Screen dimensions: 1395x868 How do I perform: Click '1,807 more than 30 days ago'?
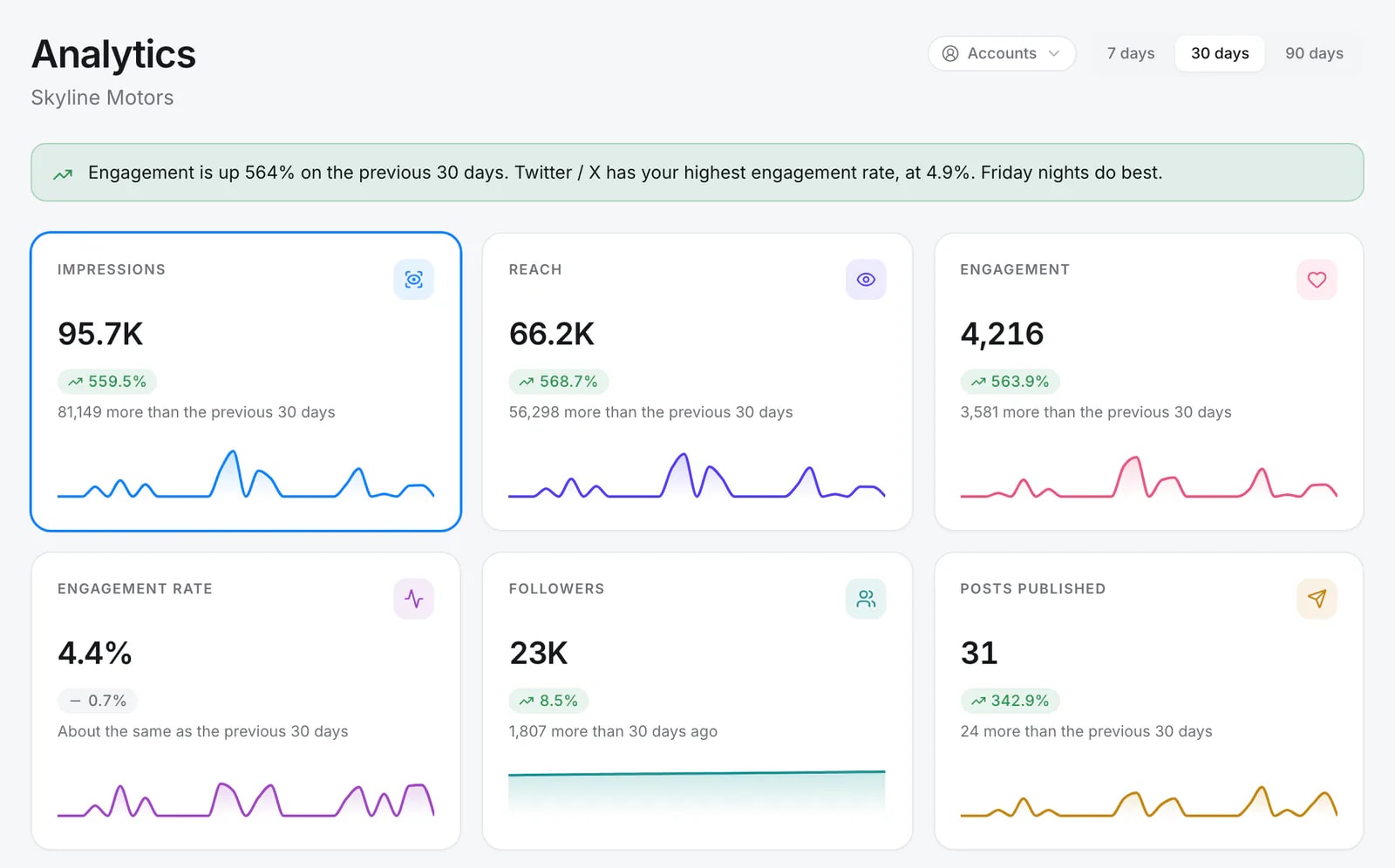[x=613, y=731]
